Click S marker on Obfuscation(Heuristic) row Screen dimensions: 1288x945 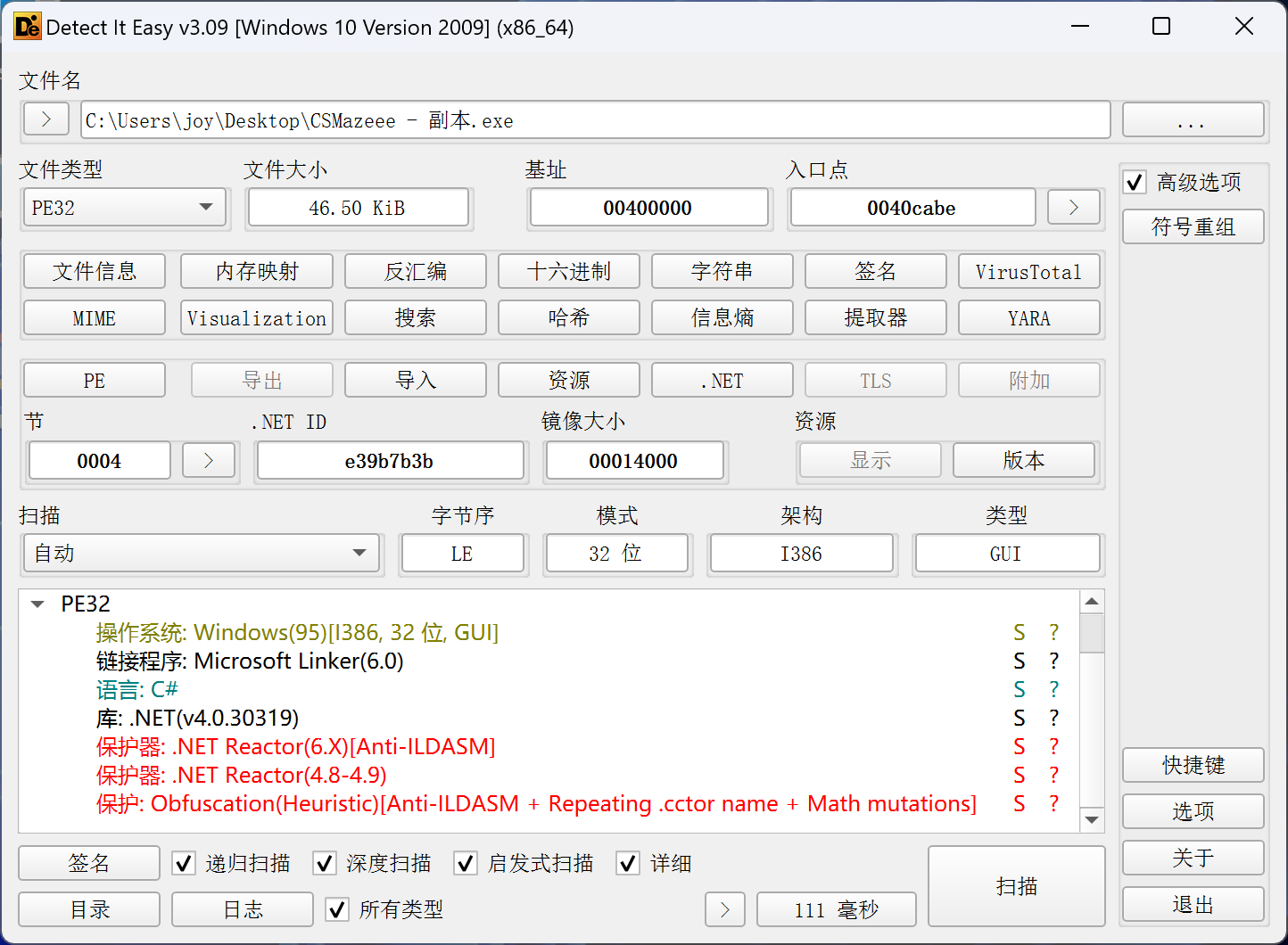[1020, 803]
